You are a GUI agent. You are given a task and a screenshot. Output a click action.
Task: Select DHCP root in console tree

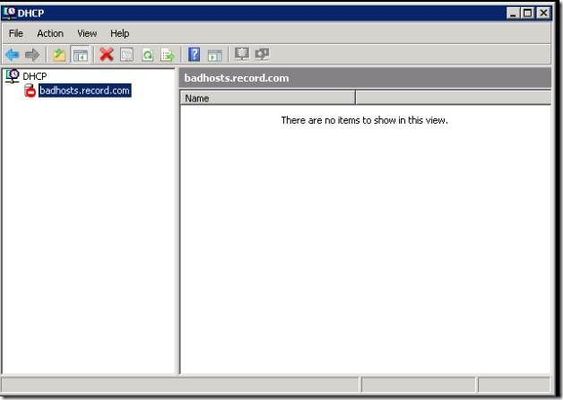click(x=34, y=76)
